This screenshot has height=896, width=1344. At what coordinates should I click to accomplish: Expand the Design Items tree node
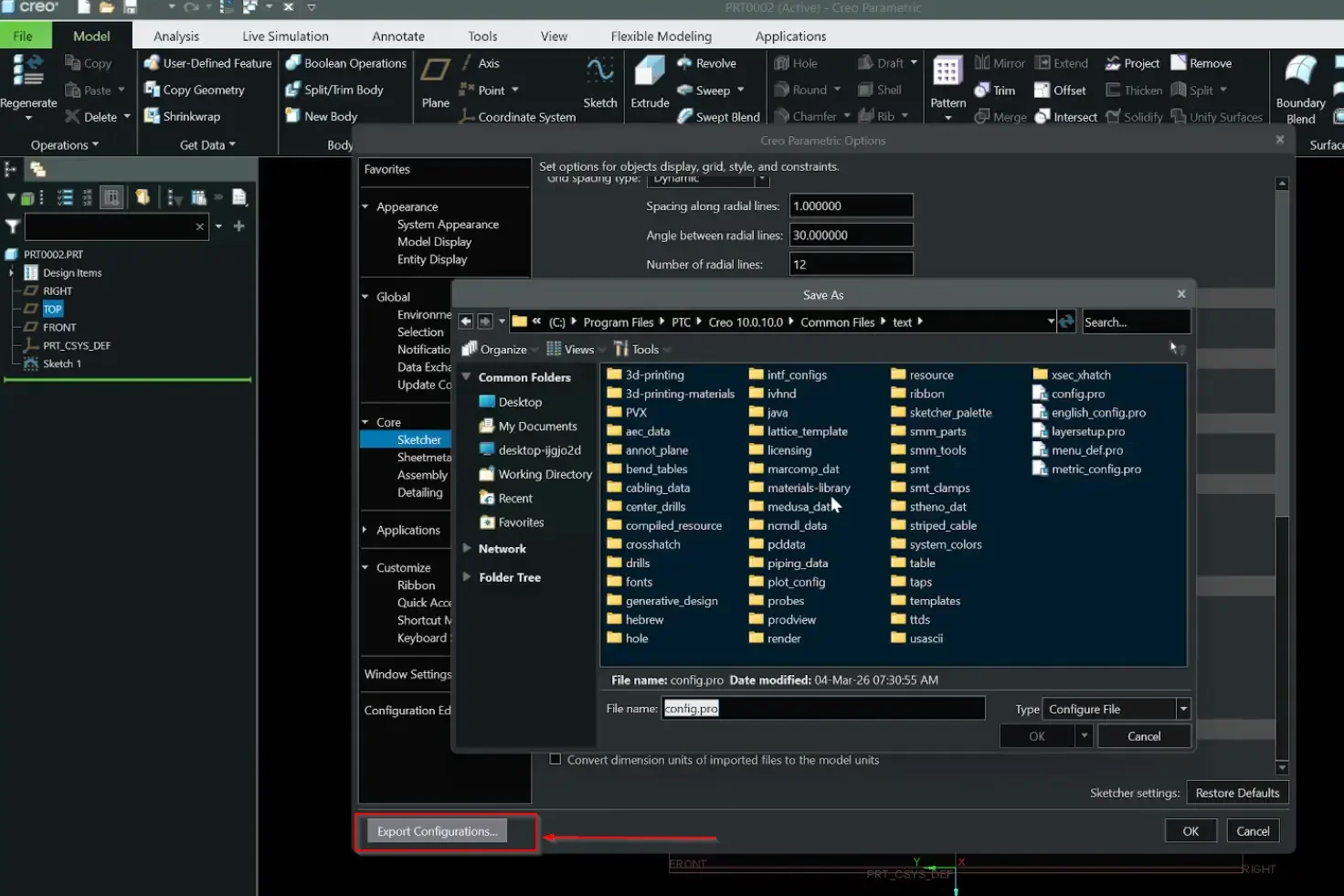click(x=11, y=272)
